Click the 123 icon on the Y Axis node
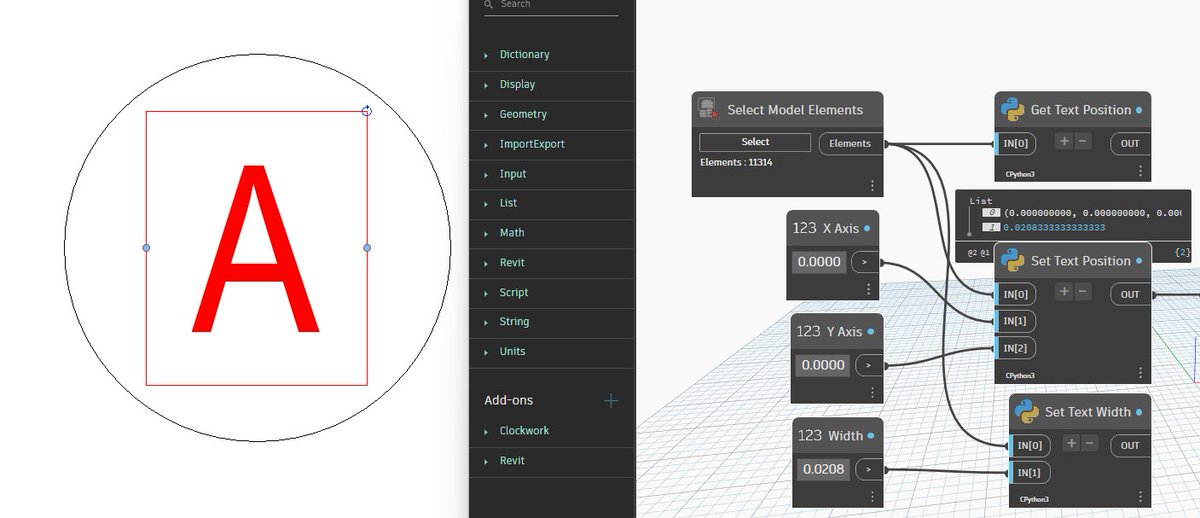 click(x=808, y=331)
